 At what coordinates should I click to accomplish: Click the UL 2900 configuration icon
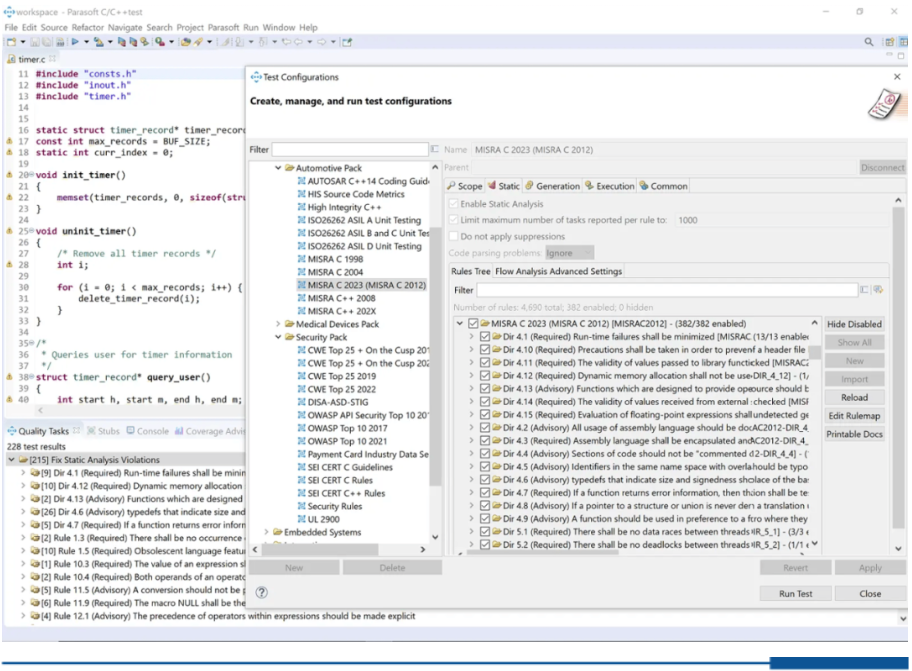pyautogui.click(x=301, y=519)
